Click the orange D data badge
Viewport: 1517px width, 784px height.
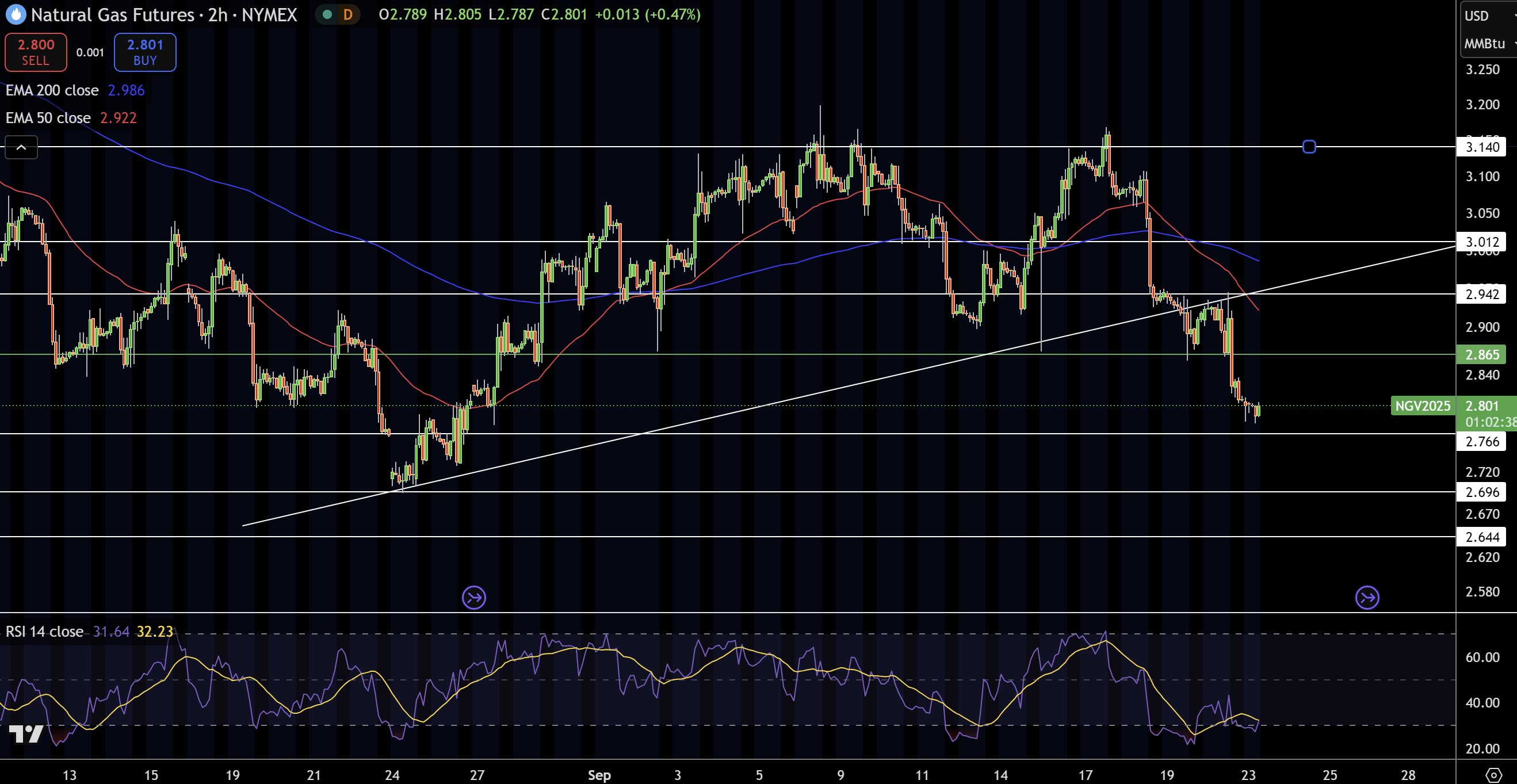(347, 14)
